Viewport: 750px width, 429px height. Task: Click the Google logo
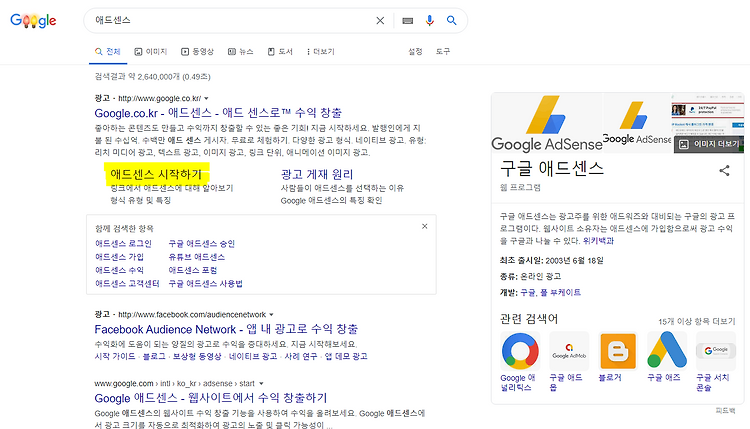[33, 21]
